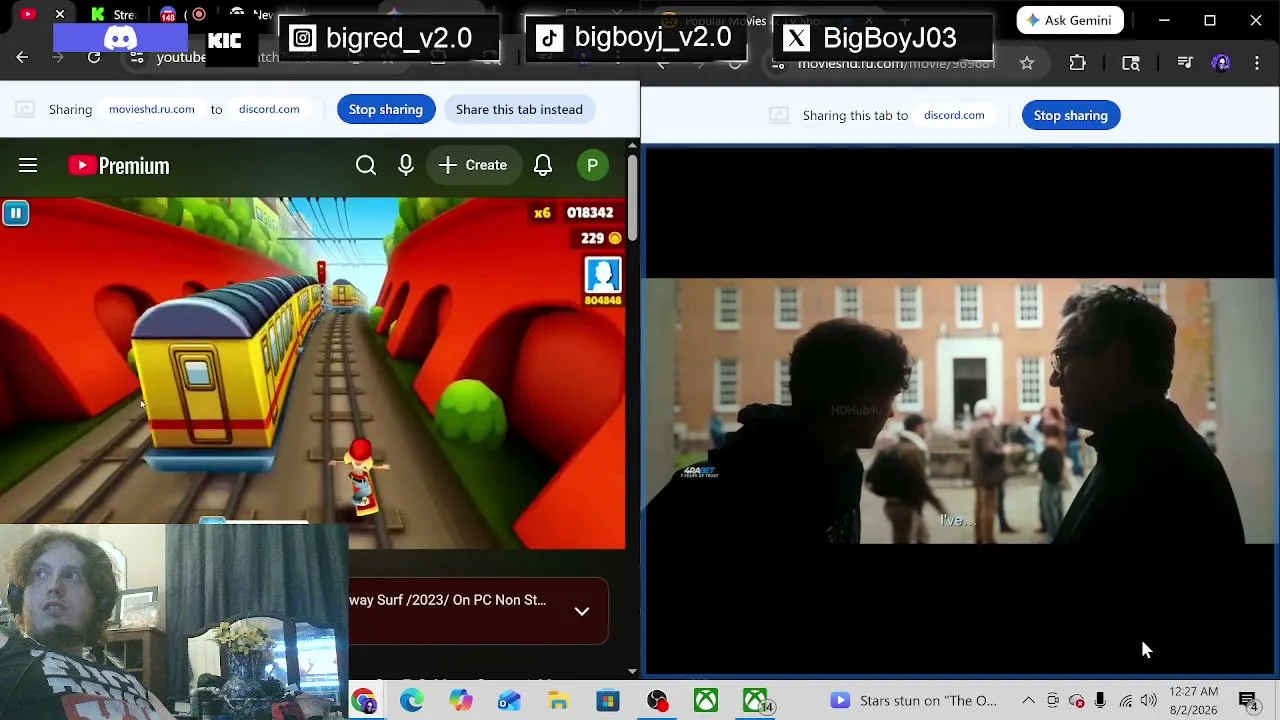Select discord.com chip in right sharing bar

click(x=954, y=115)
